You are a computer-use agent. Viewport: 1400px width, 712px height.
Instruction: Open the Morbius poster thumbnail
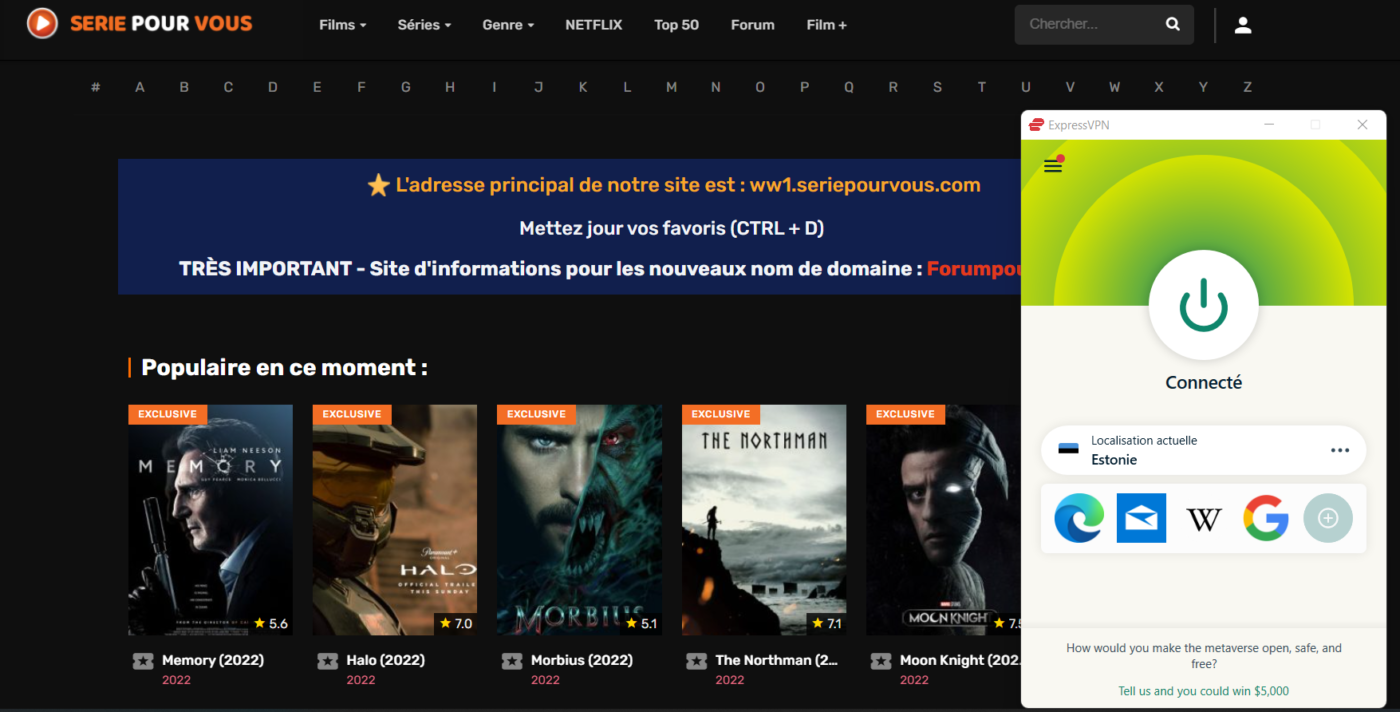point(579,520)
